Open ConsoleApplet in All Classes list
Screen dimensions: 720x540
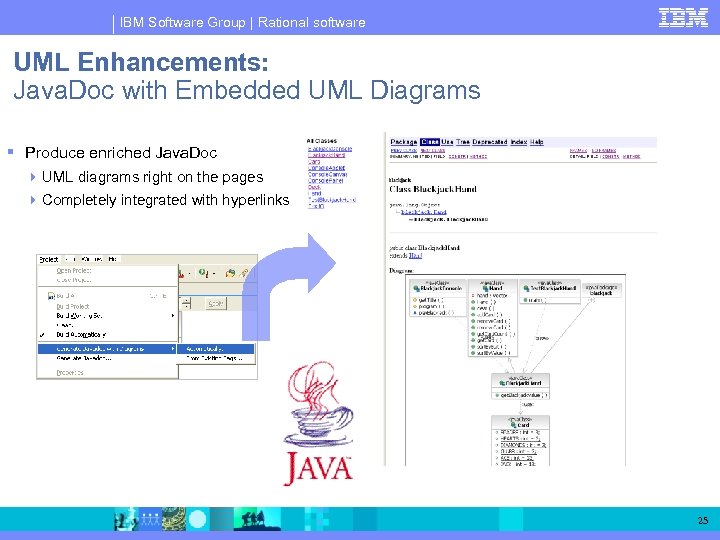(326, 168)
